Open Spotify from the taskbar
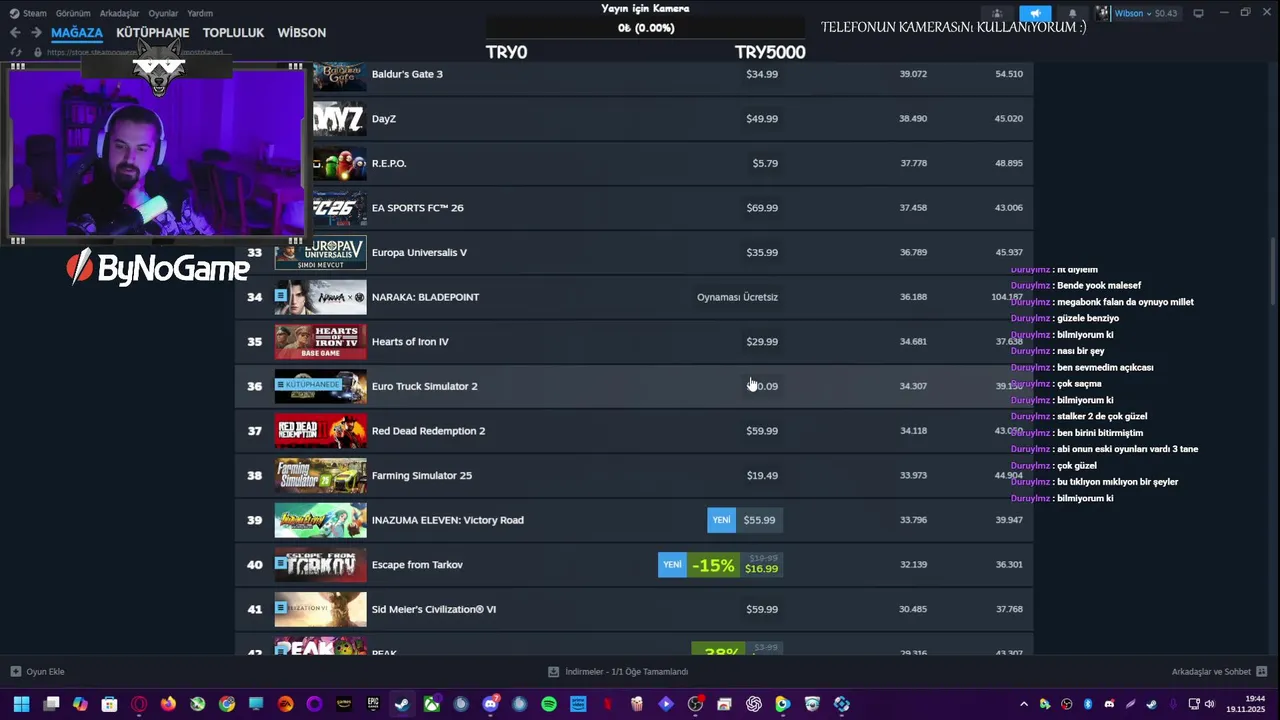The width and height of the screenshot is (1280, 720). pos(548,704)
